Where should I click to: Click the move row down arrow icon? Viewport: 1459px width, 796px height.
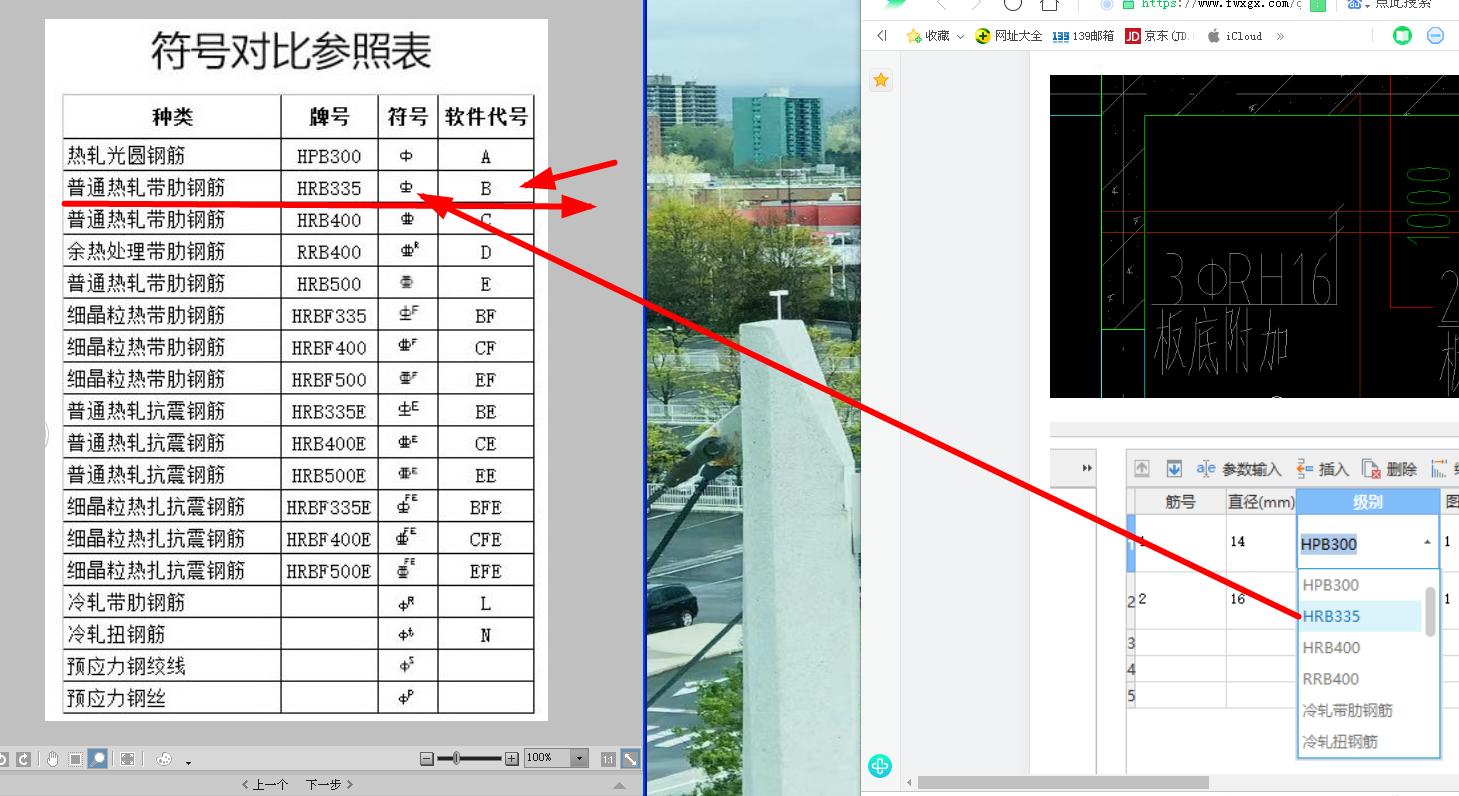pos(1174,469)
